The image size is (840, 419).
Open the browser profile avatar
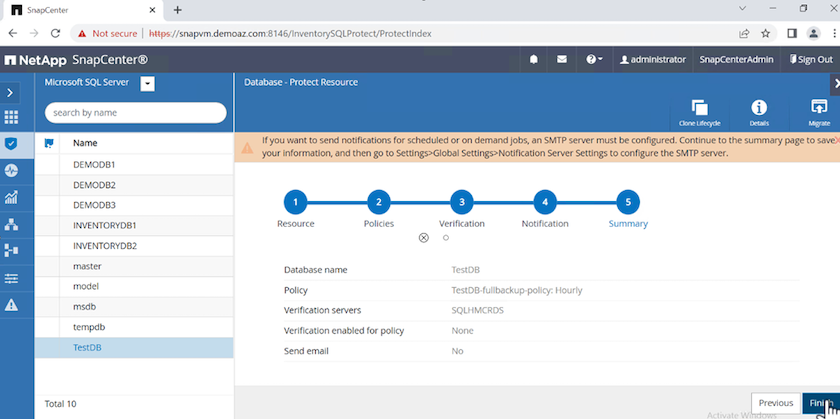[x=813, y=33]
